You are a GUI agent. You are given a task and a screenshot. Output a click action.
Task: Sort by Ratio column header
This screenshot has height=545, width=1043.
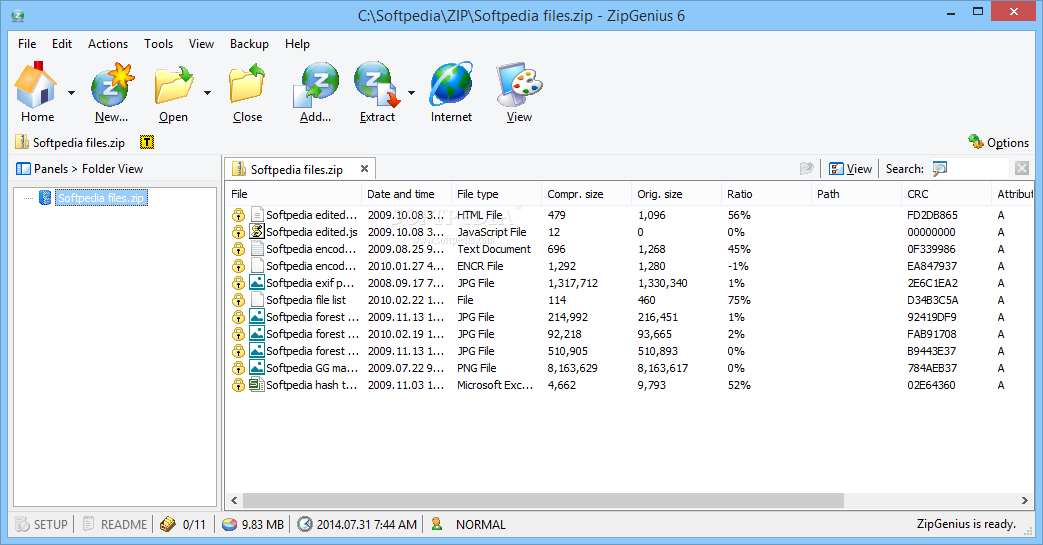(766, 194)
